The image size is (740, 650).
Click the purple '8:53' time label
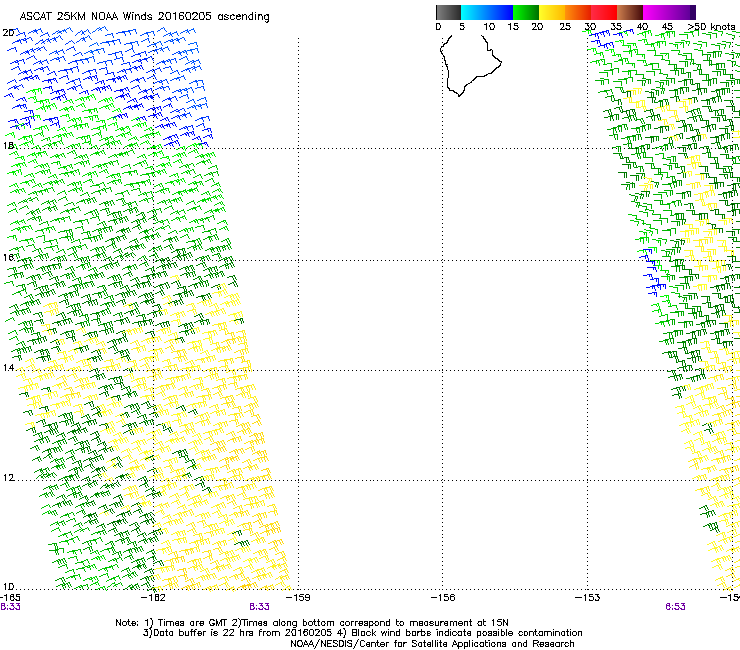pos(675,607)
